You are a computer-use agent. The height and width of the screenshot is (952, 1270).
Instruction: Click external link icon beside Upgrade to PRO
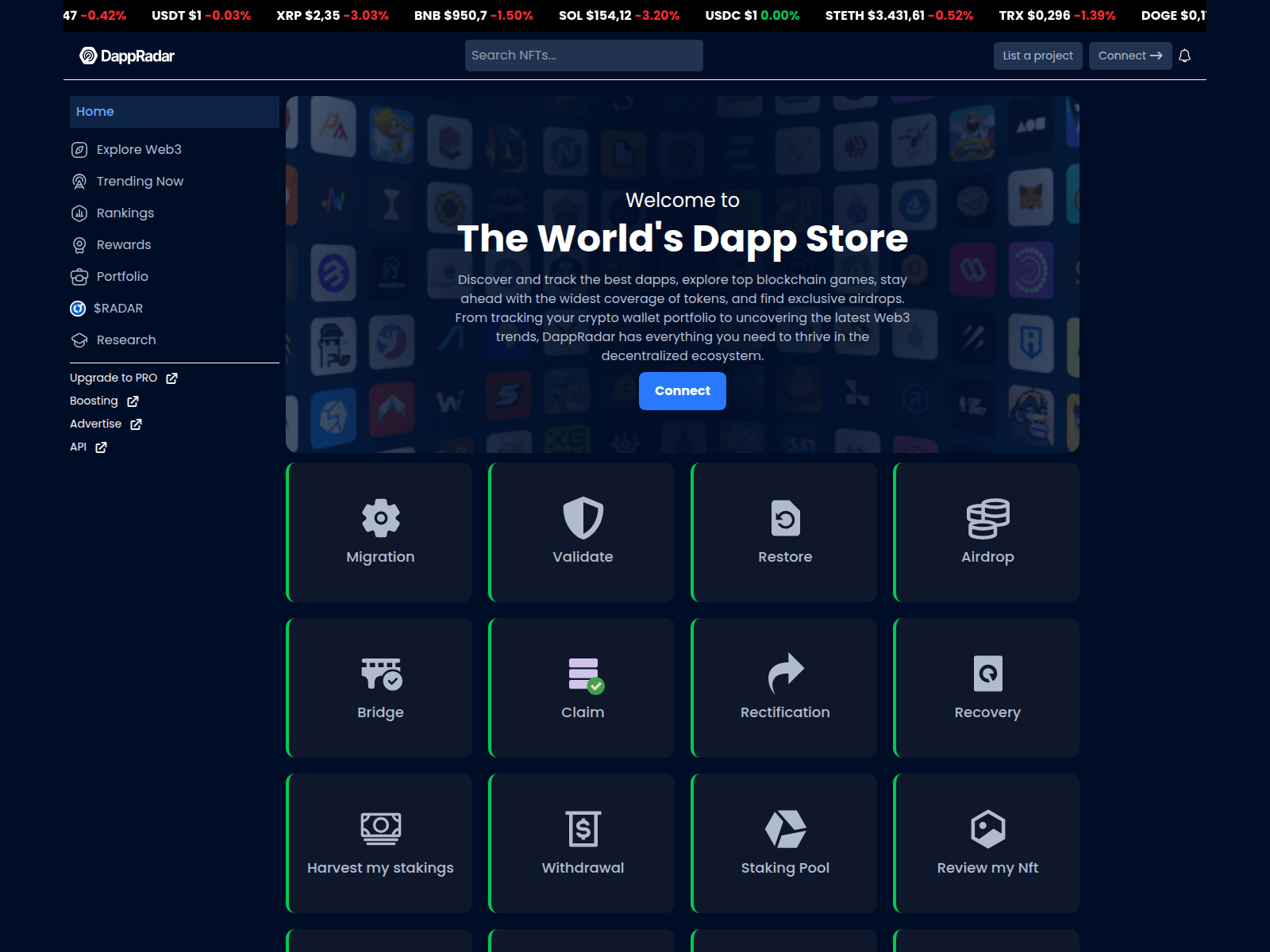pyautogui.click(x=171, y=378)
